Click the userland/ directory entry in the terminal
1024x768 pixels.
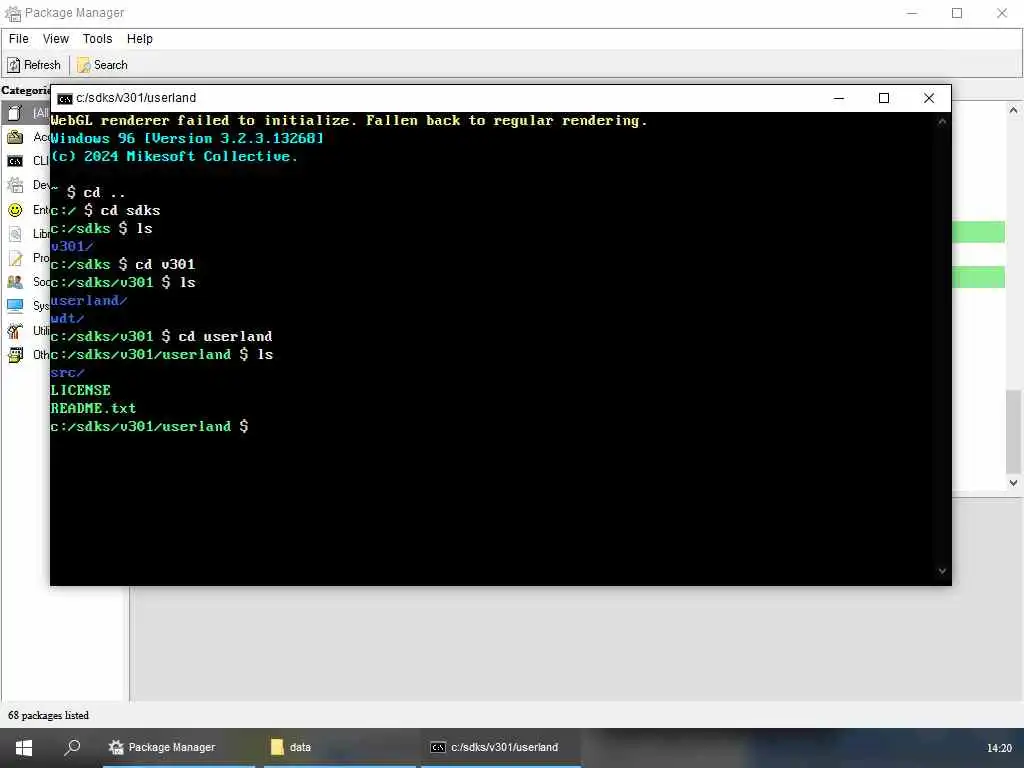(88, 300)
